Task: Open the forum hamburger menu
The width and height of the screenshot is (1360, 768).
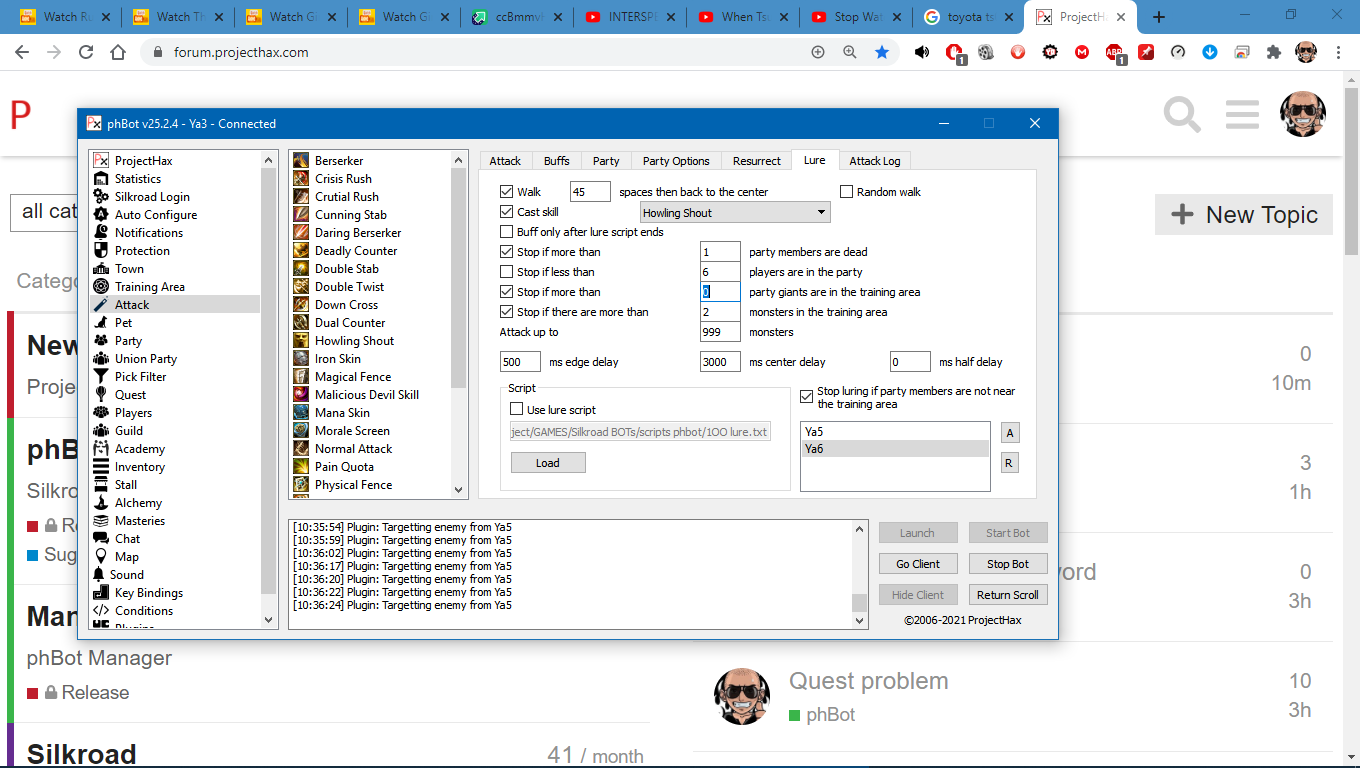Action: click(x=1242, y=115)
